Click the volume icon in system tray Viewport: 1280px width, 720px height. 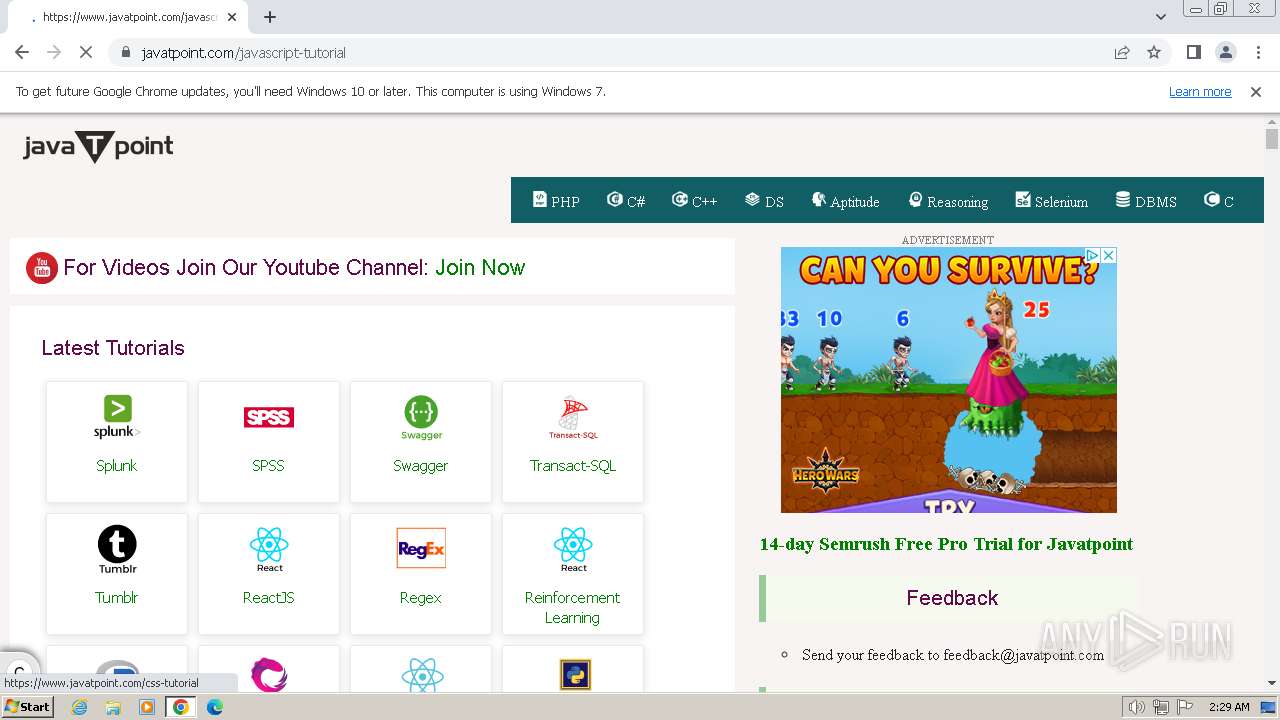[x=1136, y=707]
